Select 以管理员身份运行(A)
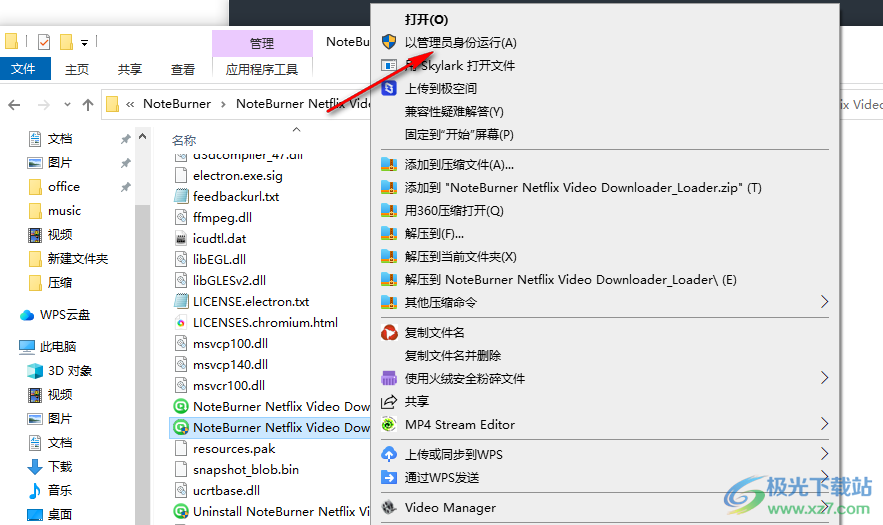The height and width of the screenshot is (525, 883). [461, 42]
